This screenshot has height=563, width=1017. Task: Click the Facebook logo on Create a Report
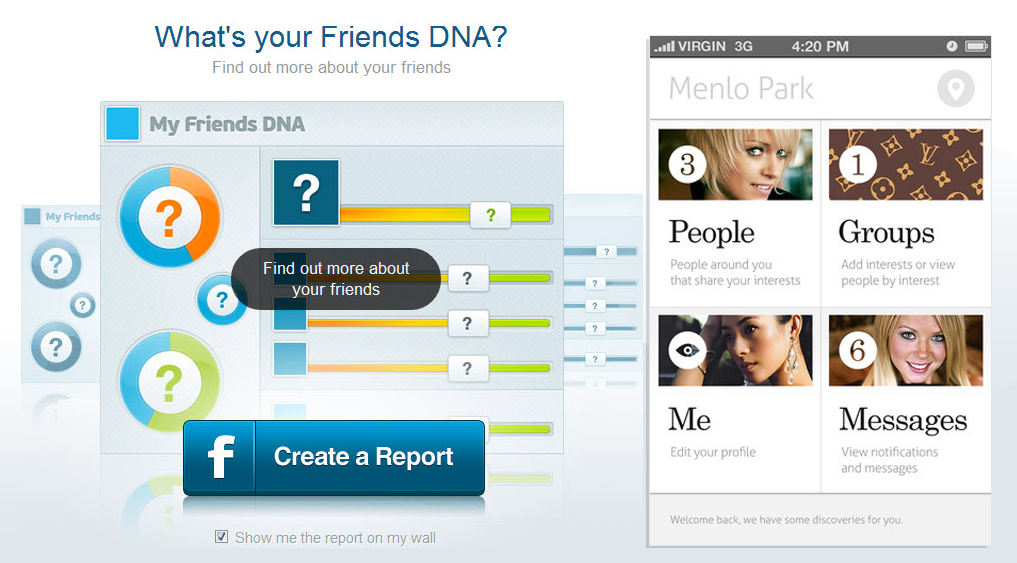pos(220,458)
